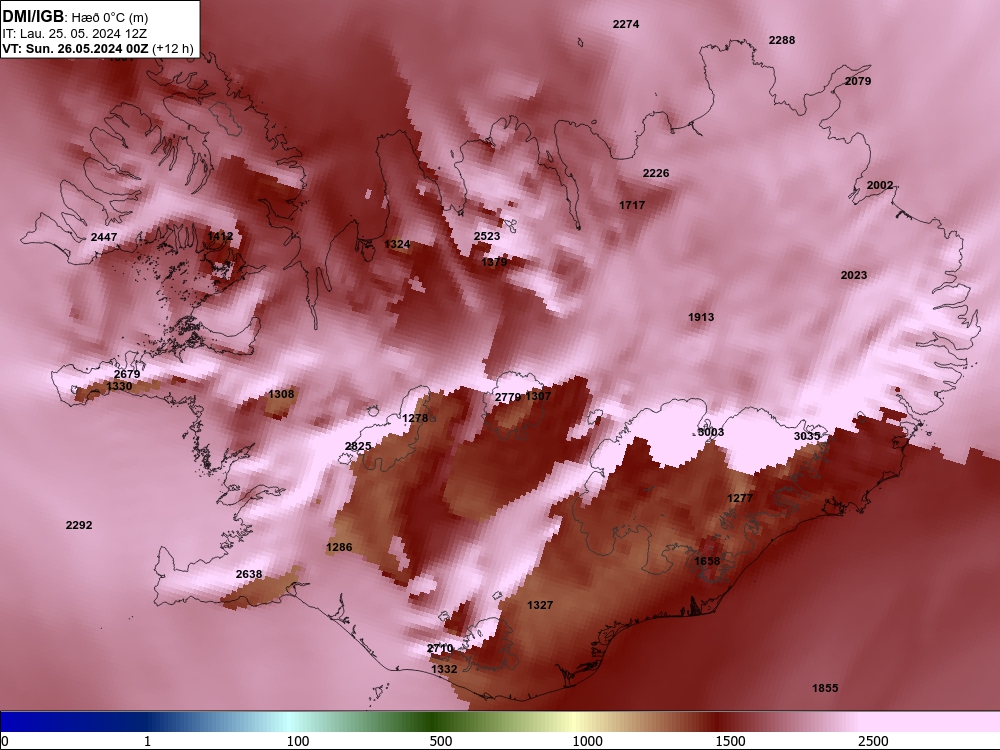Viewport: 1000px width, 750px height.
Task: Click the valid time "VT: Sun. 26.05.2024 00Z" line
Action: (75, 48)
